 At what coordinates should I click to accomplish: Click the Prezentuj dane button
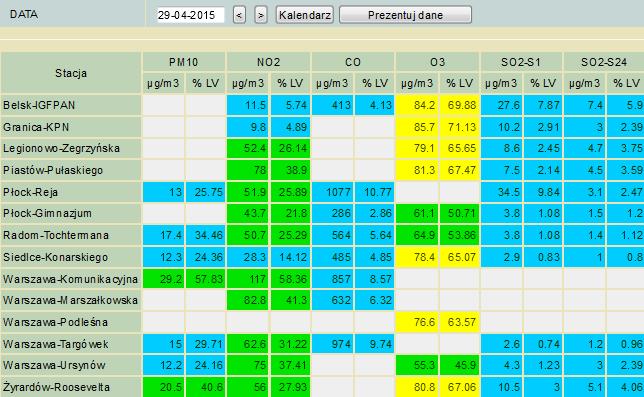pos(405,15)
